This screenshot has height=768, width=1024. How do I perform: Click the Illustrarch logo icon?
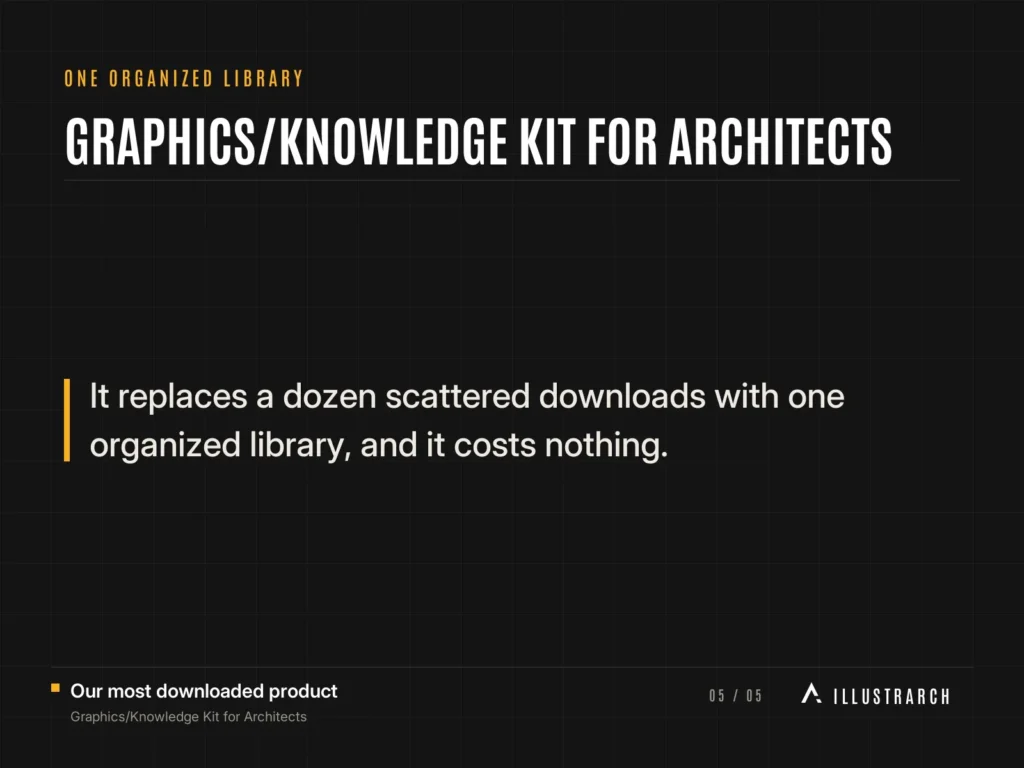click(811, 694)
